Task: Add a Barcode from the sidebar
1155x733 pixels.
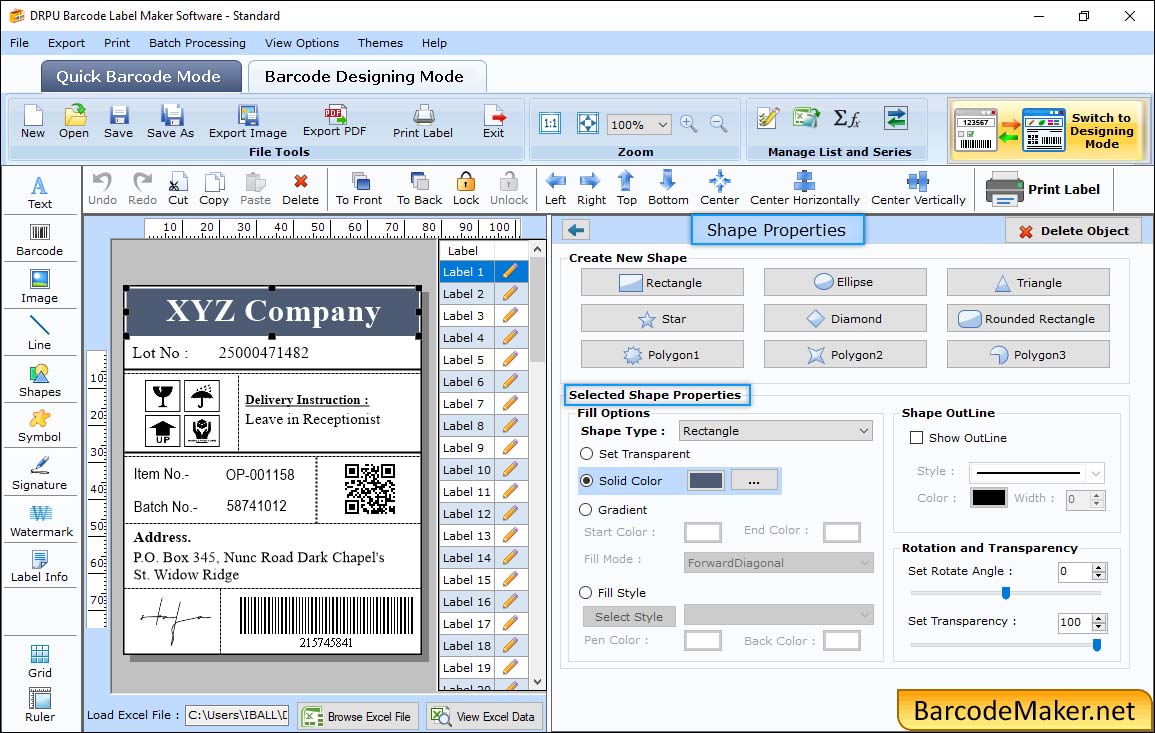Action: 40,240
